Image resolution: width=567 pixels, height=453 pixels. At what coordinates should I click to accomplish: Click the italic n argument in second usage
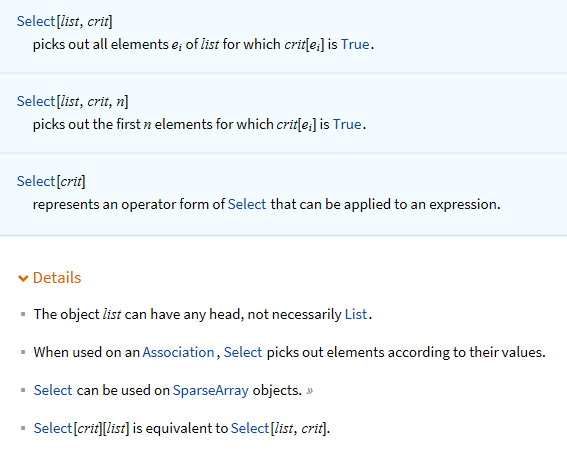[120, 102]
